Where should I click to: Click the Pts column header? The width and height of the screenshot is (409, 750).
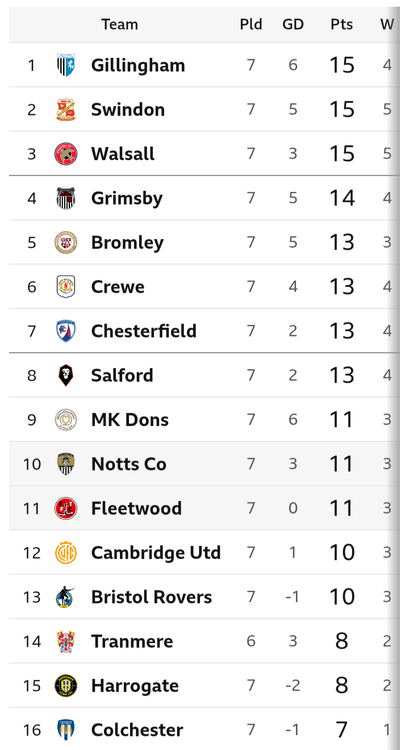(342, 24)
